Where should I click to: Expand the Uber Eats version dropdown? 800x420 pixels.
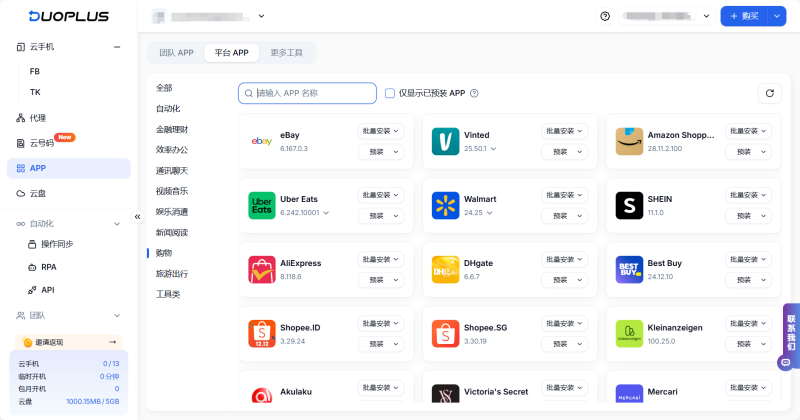(x=326, y=213)
